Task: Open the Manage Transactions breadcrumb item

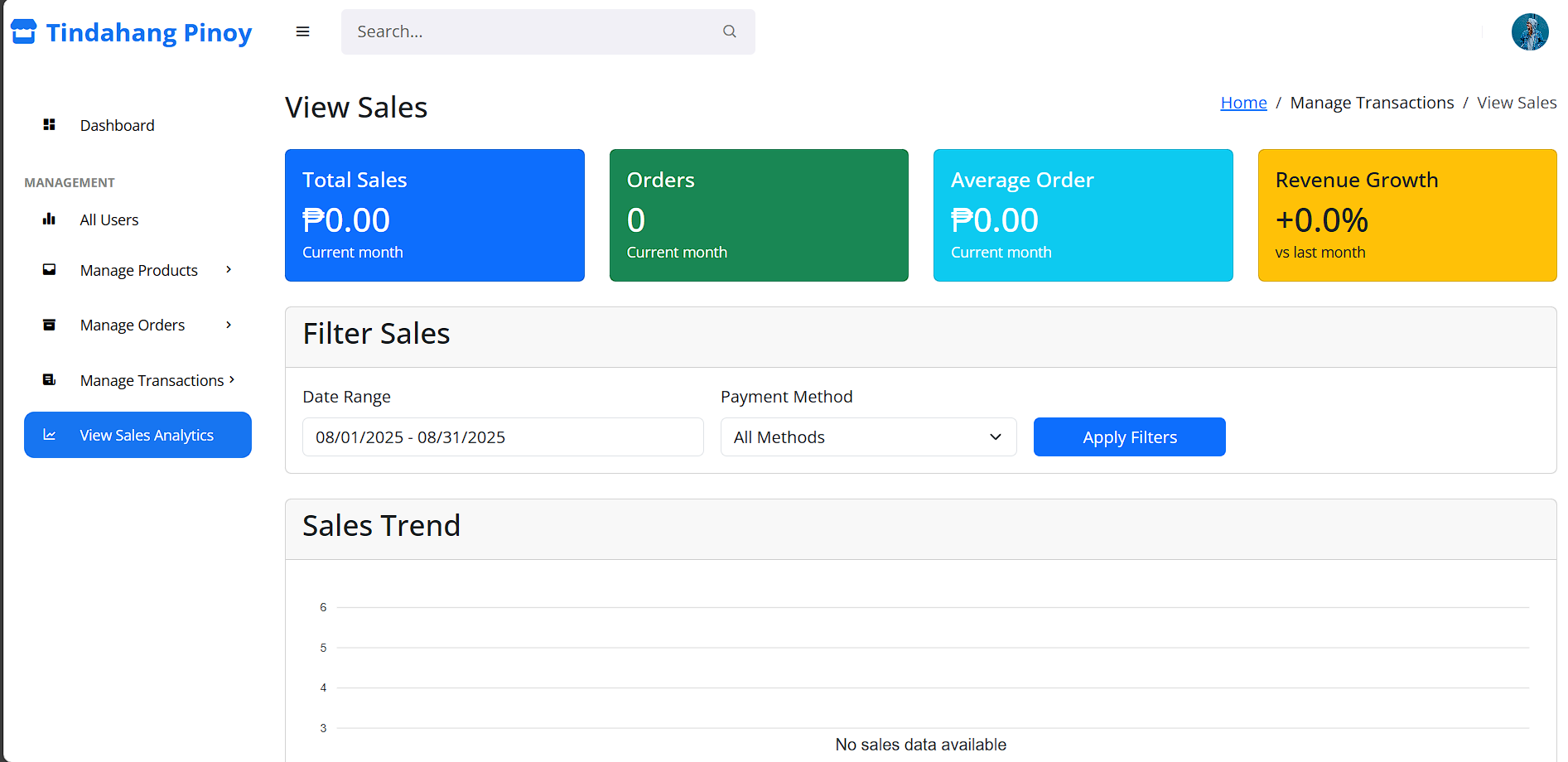Action: [1372, 102]
